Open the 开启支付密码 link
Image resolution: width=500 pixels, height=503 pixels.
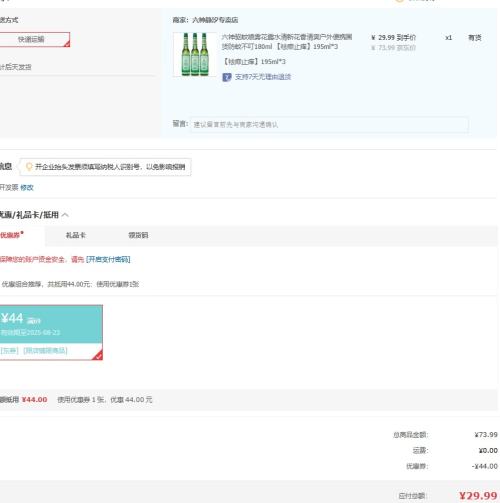click(x=108, y=259)
